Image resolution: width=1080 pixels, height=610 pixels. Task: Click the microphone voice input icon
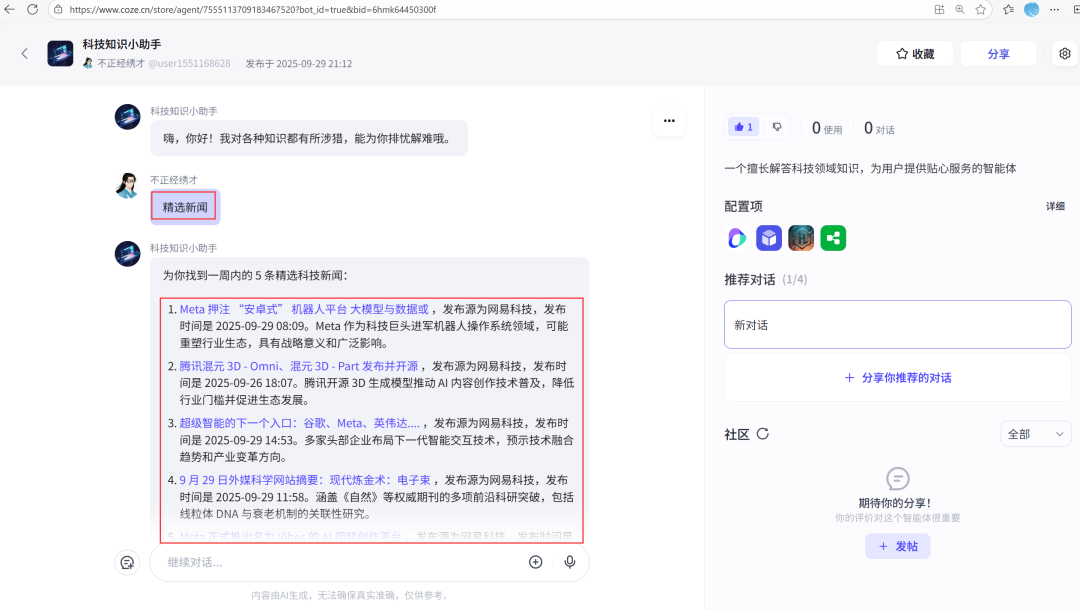coord(570,562)
